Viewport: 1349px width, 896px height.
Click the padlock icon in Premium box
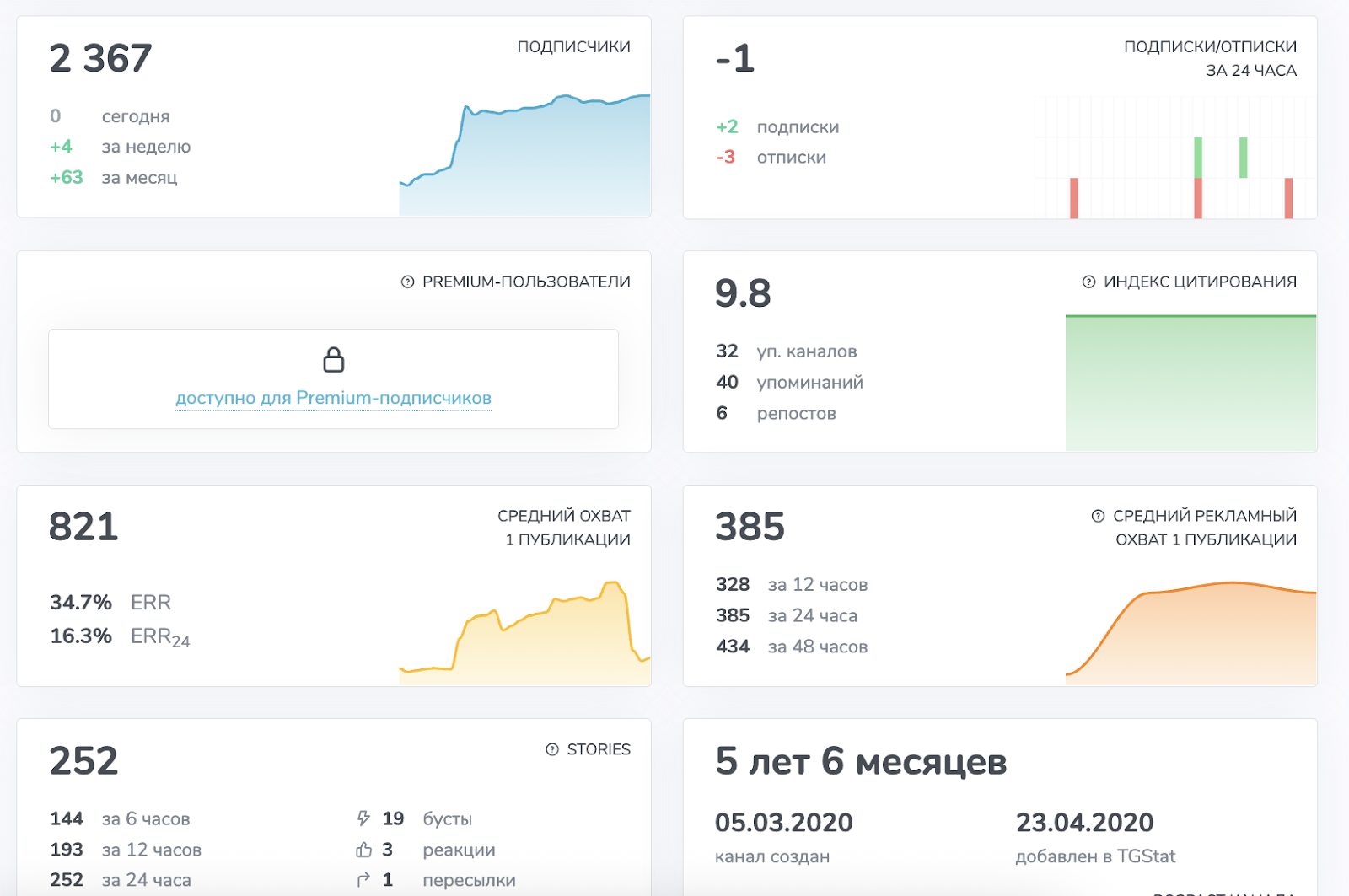click(x=334, y=360)
